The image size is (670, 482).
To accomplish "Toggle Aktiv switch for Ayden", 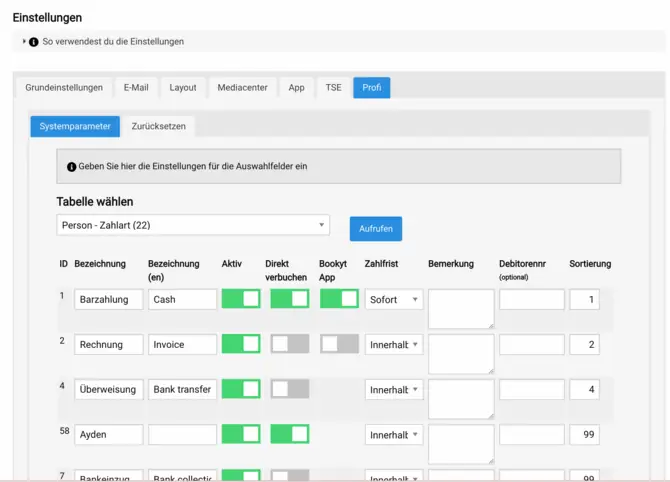I will coord(241,434).
